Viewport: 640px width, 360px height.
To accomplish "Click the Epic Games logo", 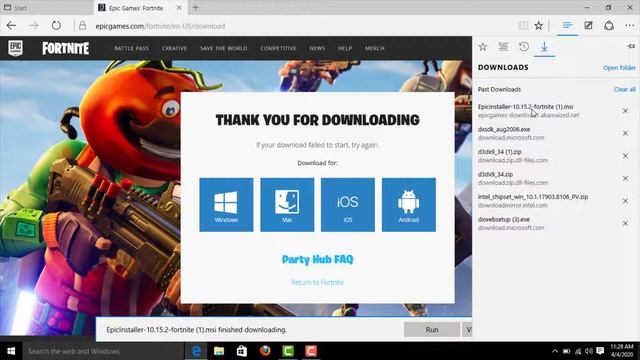I will point(16,48).
